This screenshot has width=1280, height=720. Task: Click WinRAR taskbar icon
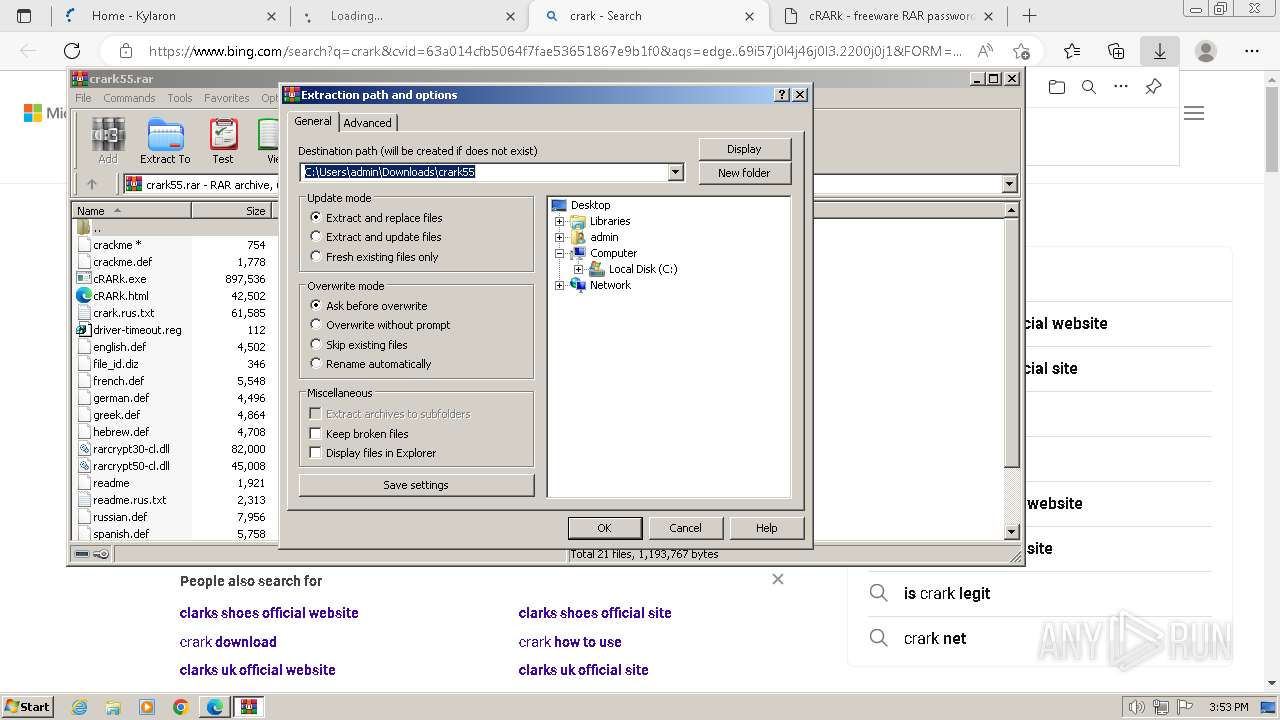coord(248,707)
